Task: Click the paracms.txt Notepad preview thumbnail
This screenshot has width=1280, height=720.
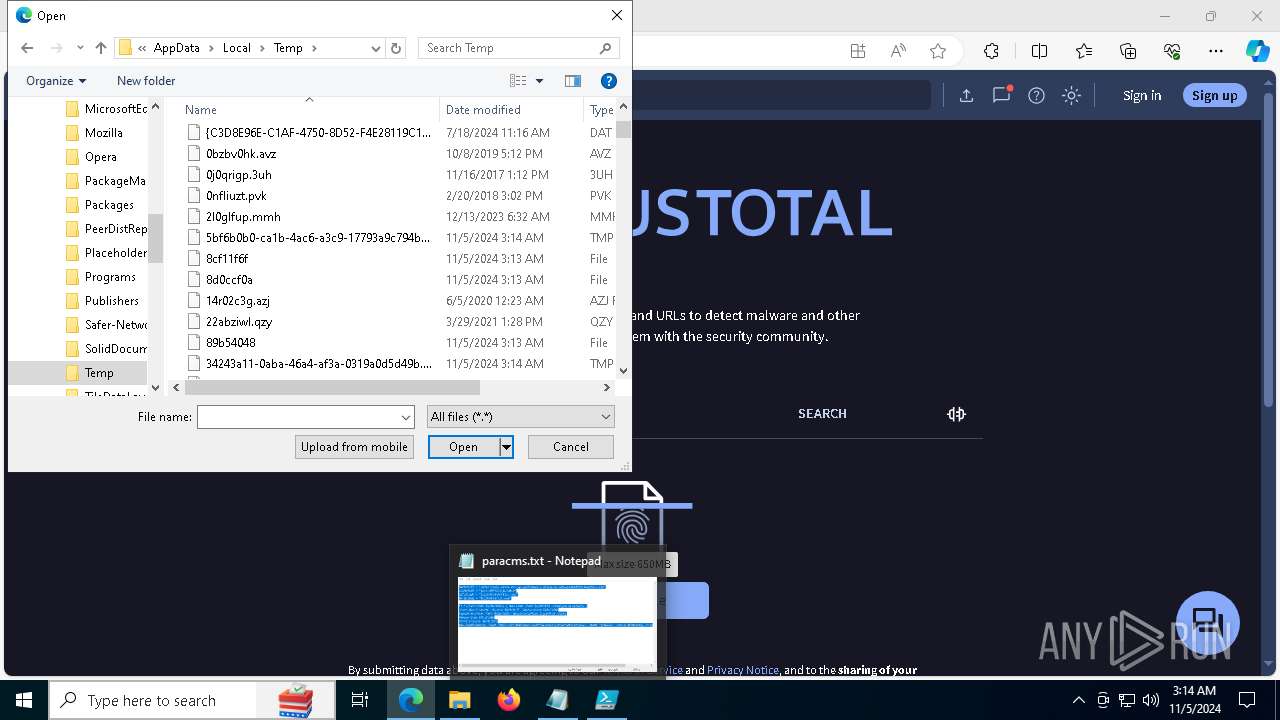Action: pos(557,622)
